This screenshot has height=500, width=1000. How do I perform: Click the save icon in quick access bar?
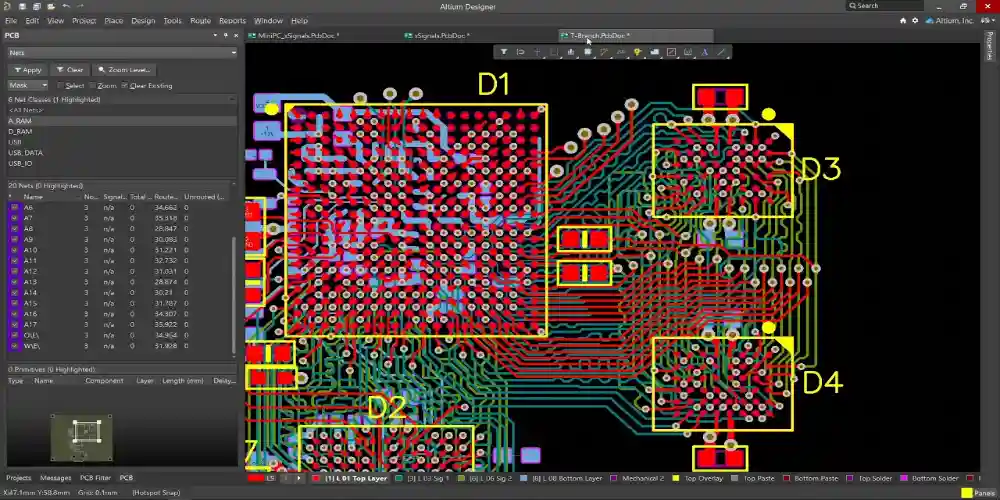[22, 6]
